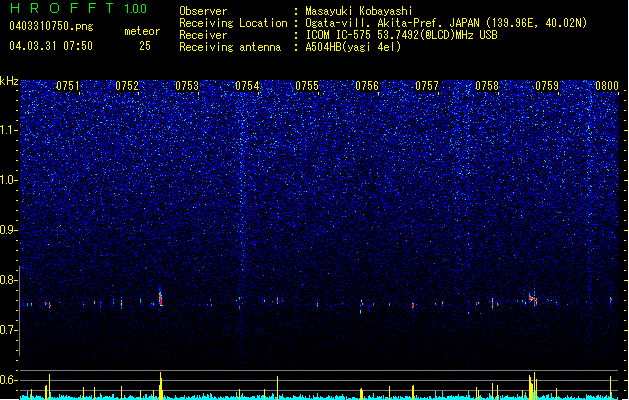The image size is (629, 400).
Task: Click the 0752 time marker
Action: tap(127, 86)
